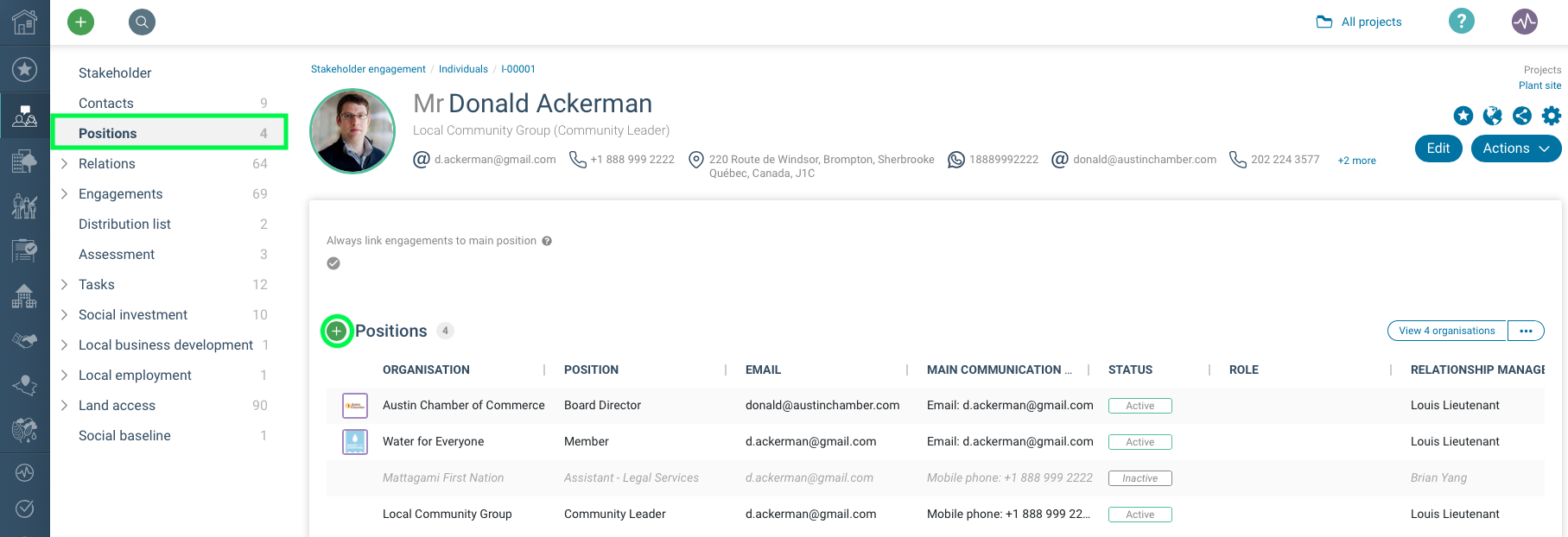Screen dimensions: 1568x537
Task: Open the search magnifier icon
Action: tap(142, 22)
